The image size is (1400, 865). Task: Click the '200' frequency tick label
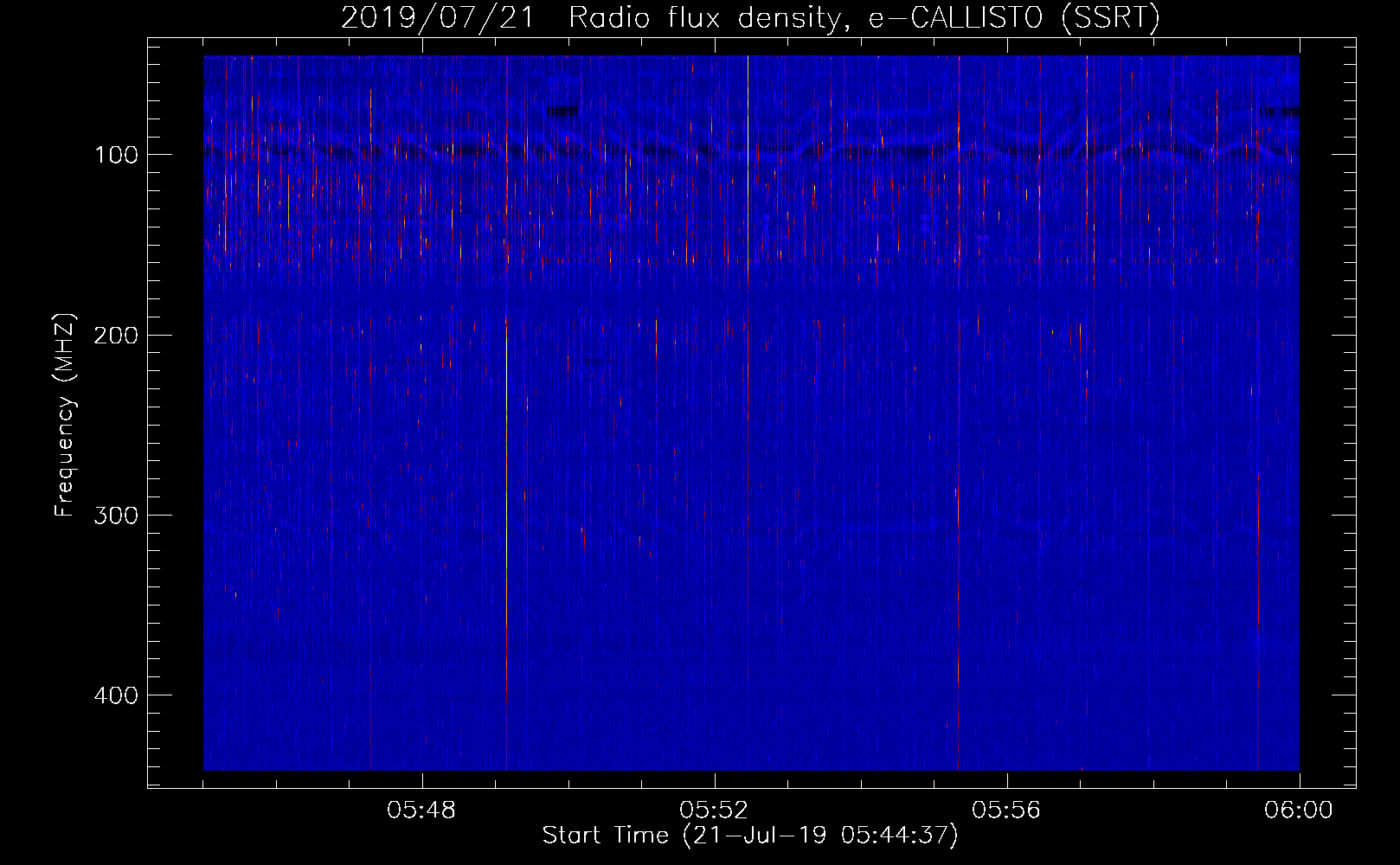click(116, 335)
